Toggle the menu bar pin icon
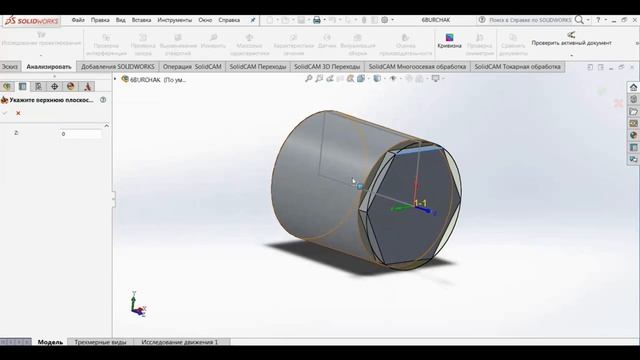The height and width of the screenshot is (360, 640). [253, 20]
